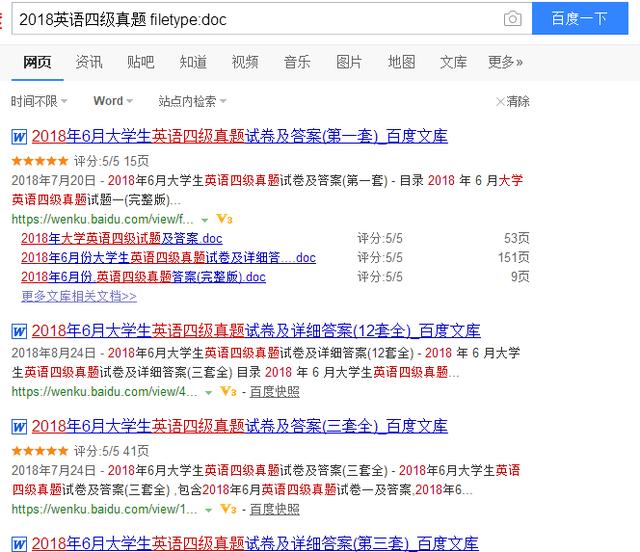Click the camera image search icon
640x552 pixels.
[512, 18]
